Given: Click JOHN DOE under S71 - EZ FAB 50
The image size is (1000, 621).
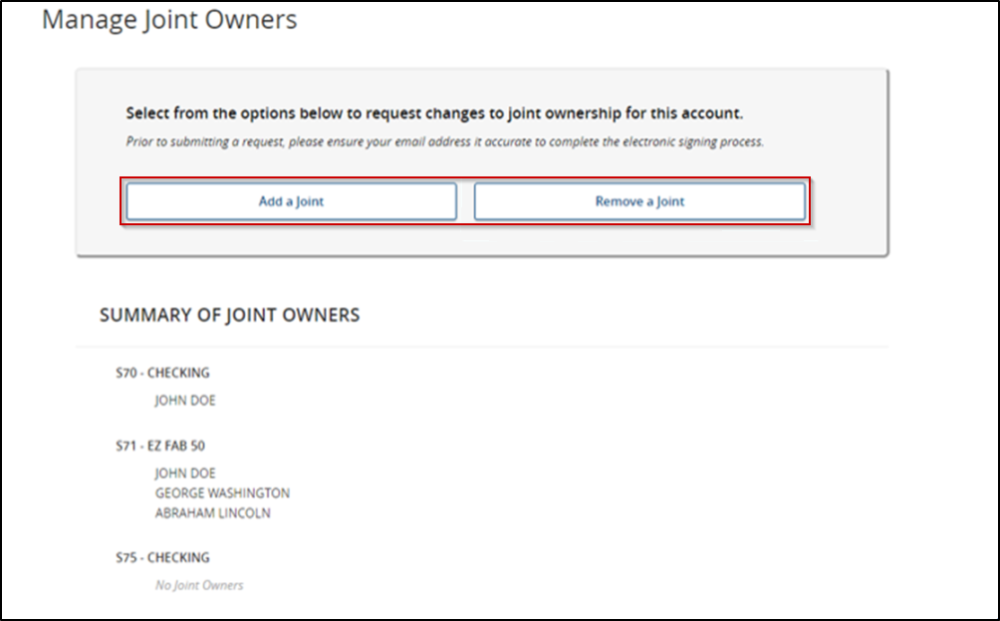Looking at the screenshot, I should point(184,473).
